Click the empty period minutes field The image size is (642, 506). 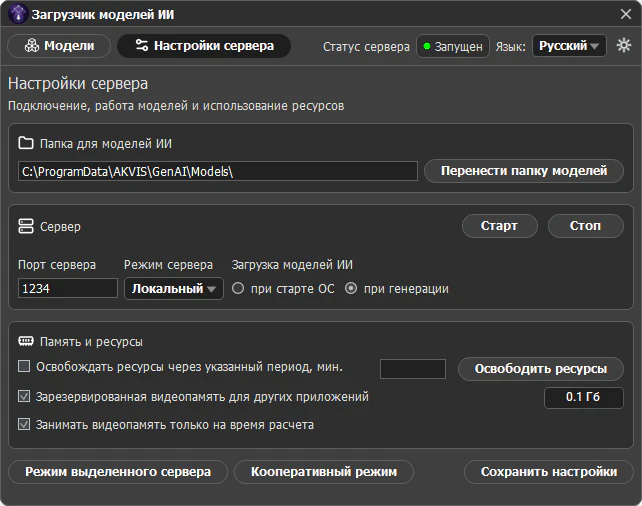pyautogui.click(x=413, y=369)
